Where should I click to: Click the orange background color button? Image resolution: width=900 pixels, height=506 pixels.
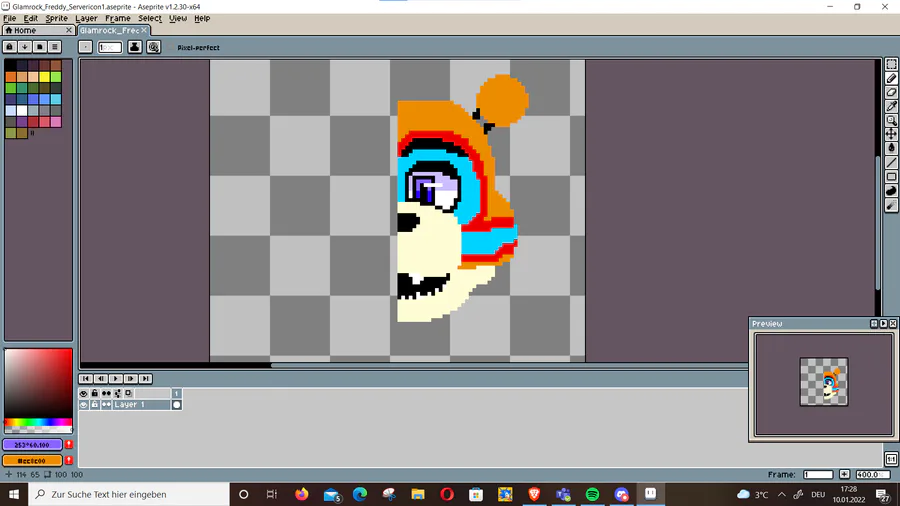(32, 461)
